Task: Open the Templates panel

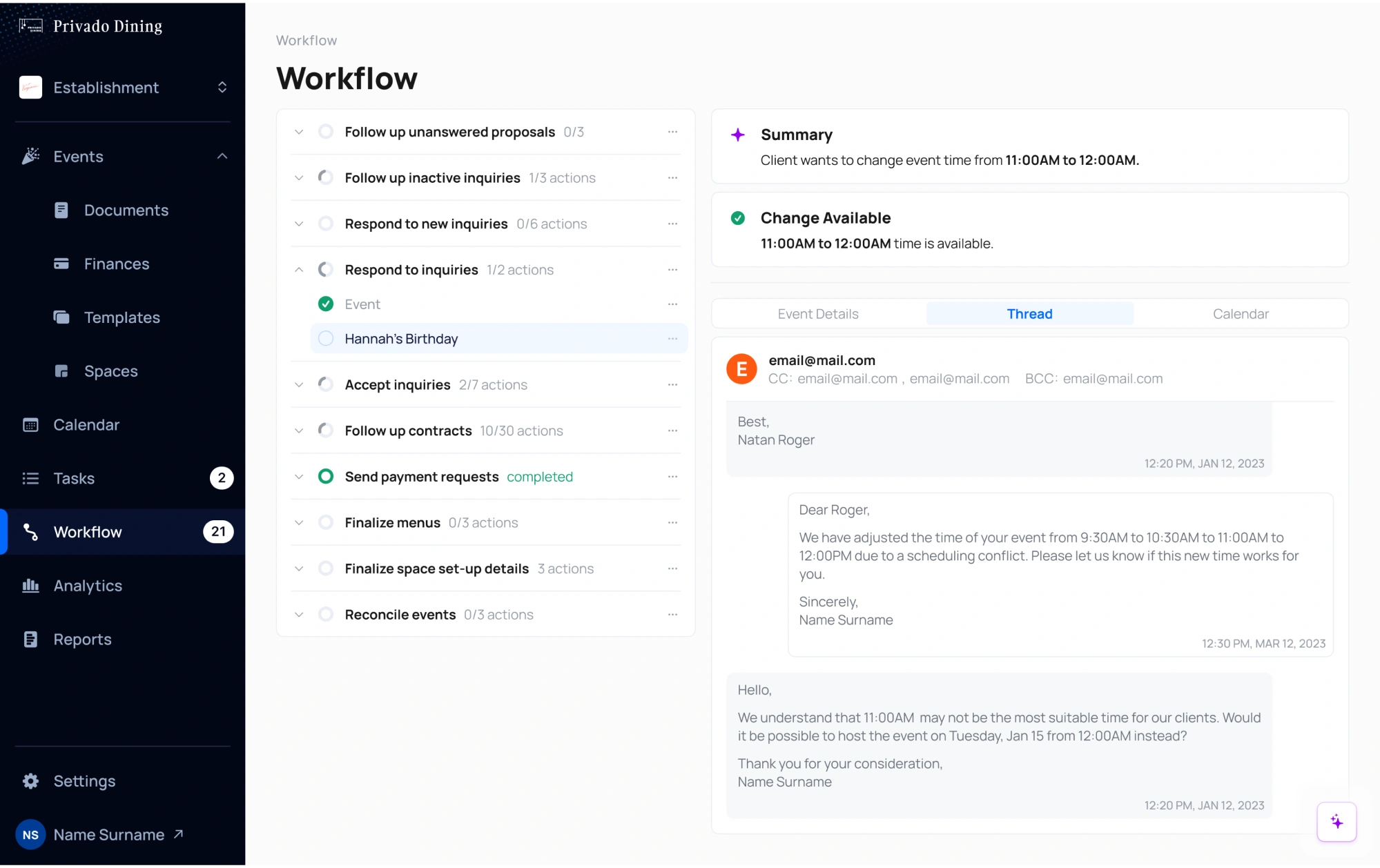Action: pyautogui.click(x=122, y=317)
